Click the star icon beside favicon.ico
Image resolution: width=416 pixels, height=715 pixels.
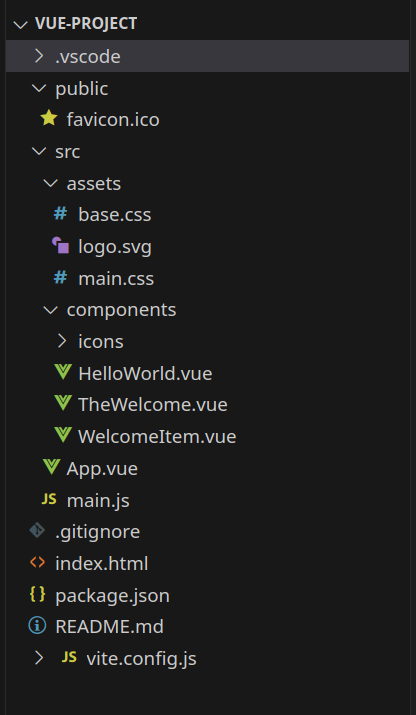[x=49, y=119]
